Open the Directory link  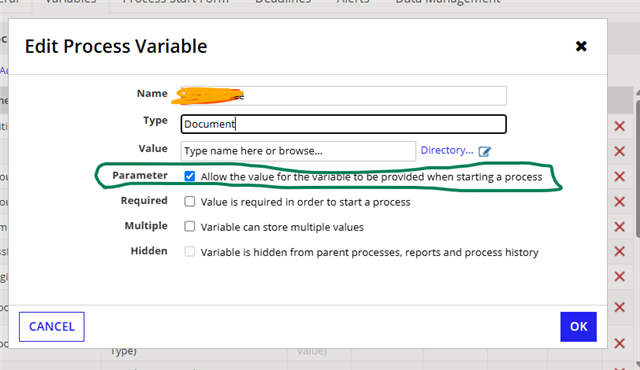[447, 150]
